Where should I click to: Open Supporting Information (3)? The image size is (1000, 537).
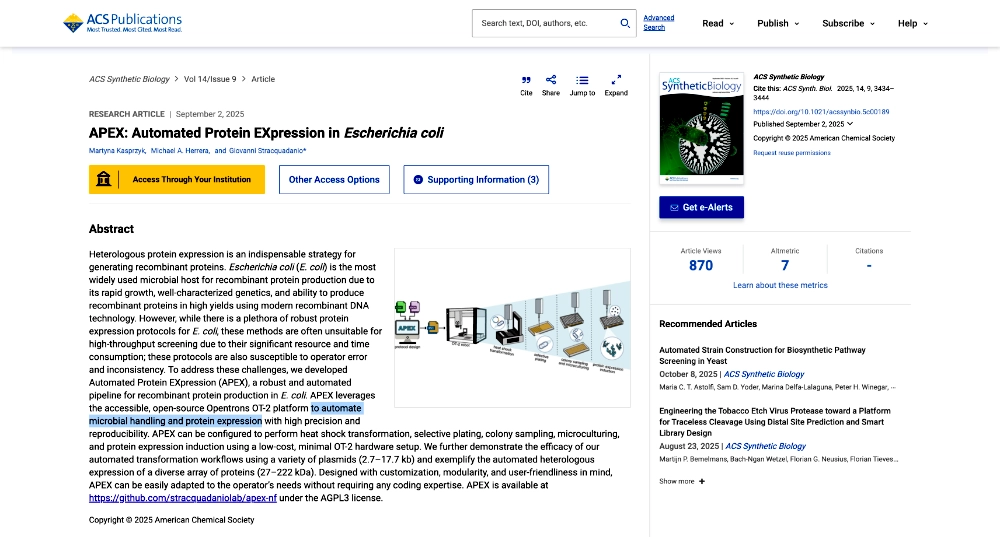click(x=476, y=180)
